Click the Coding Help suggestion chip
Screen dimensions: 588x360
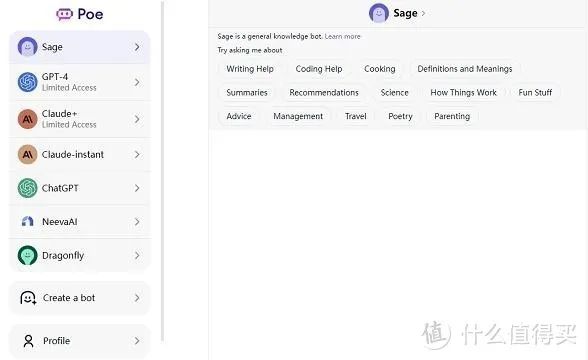point(319,69)
